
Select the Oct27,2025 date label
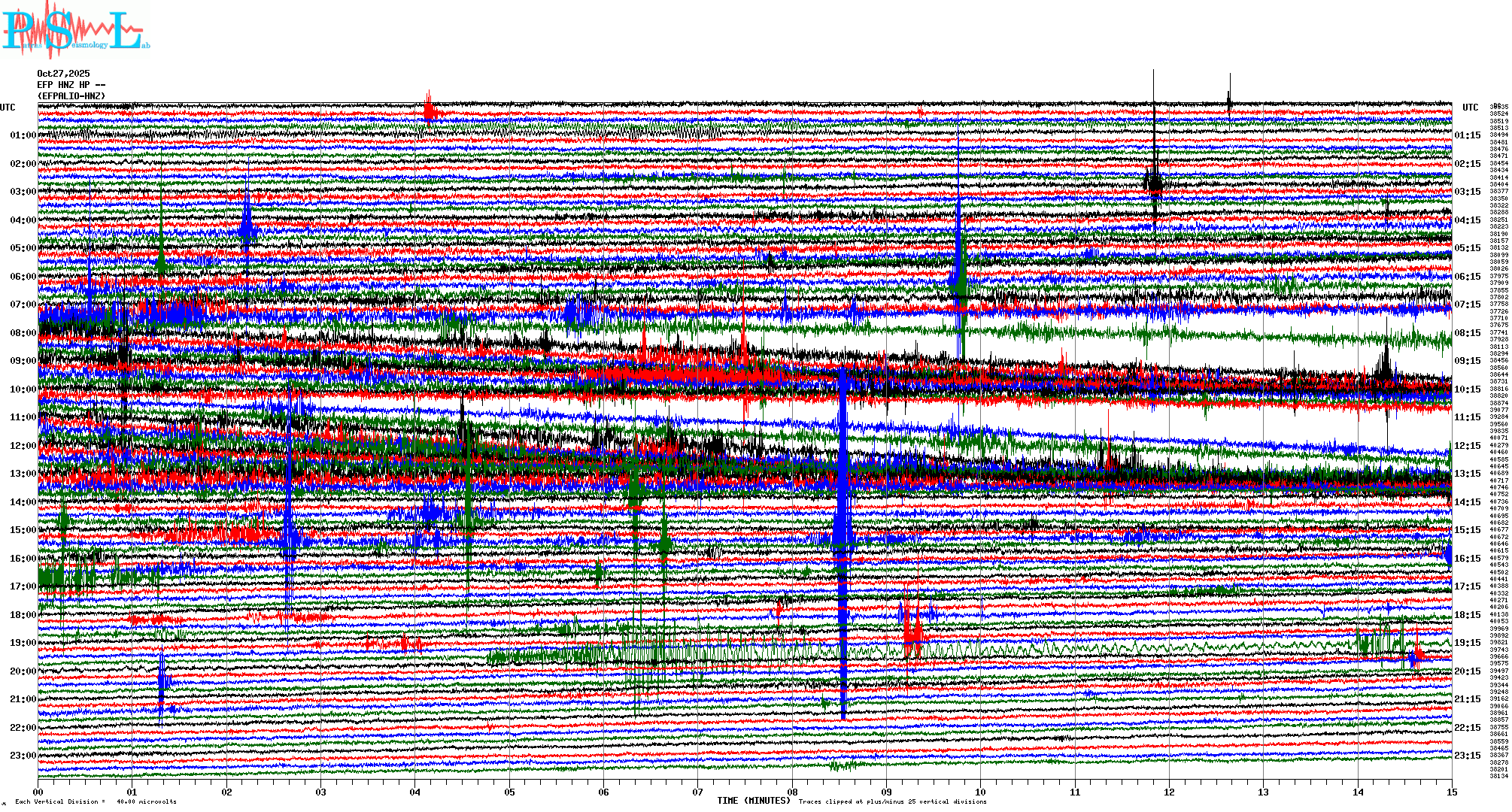coord(63,74)
